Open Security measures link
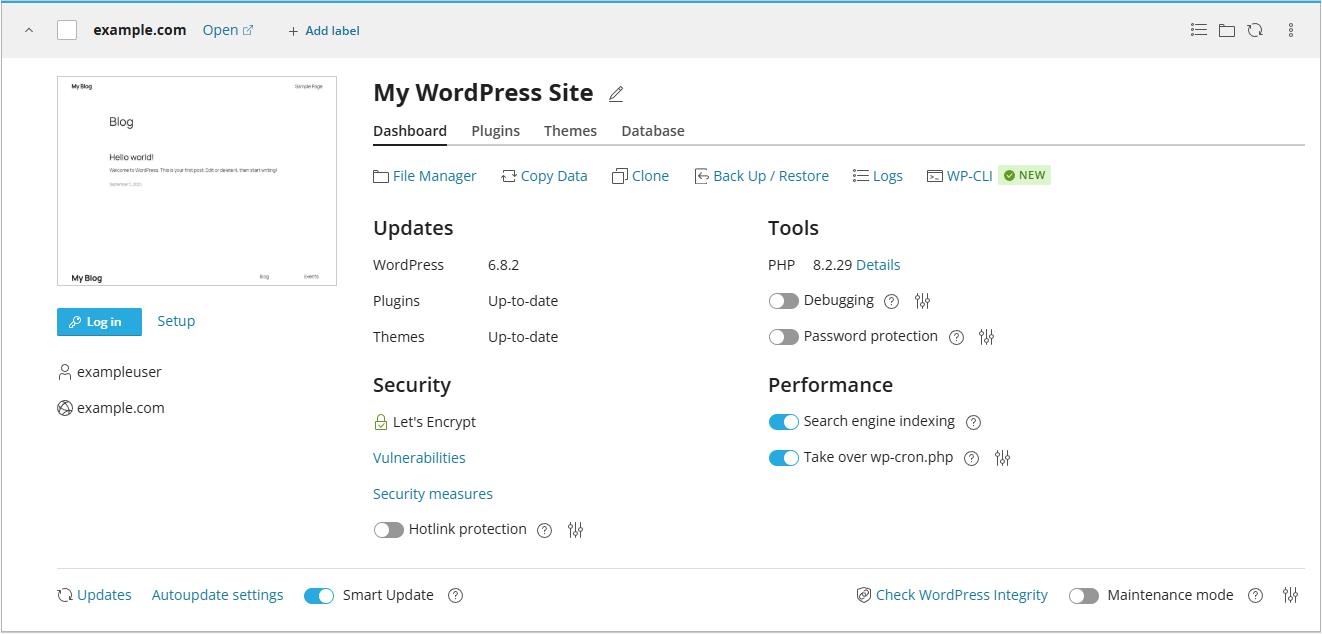This screenshot has height=634, width=1322. click(x=433, y=494)
